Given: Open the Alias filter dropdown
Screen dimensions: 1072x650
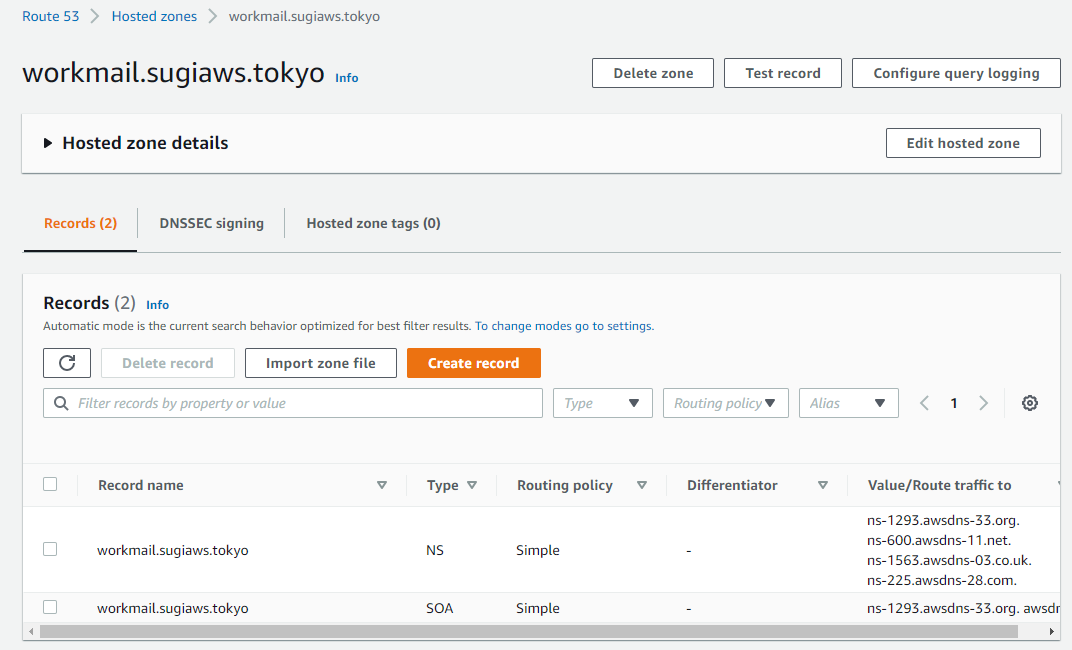Looking at the screenshot, I should pyautogui.click(x=849, y=403).
